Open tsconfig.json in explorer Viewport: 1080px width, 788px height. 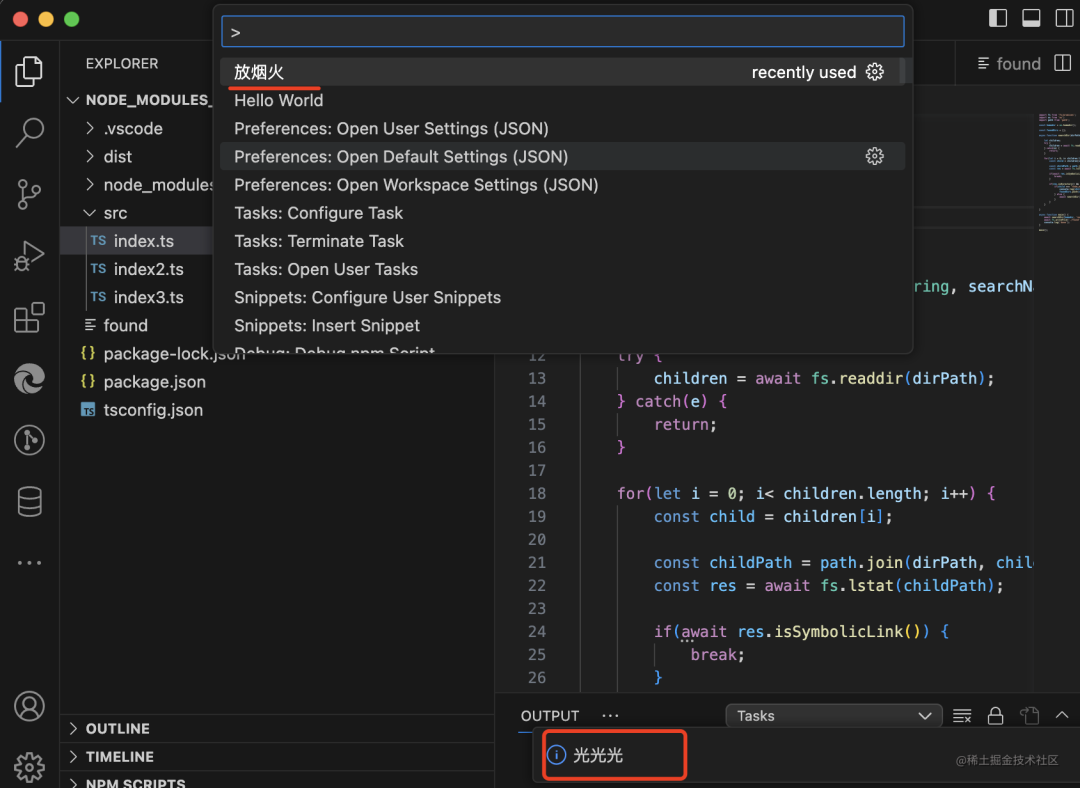coord(277,410)
